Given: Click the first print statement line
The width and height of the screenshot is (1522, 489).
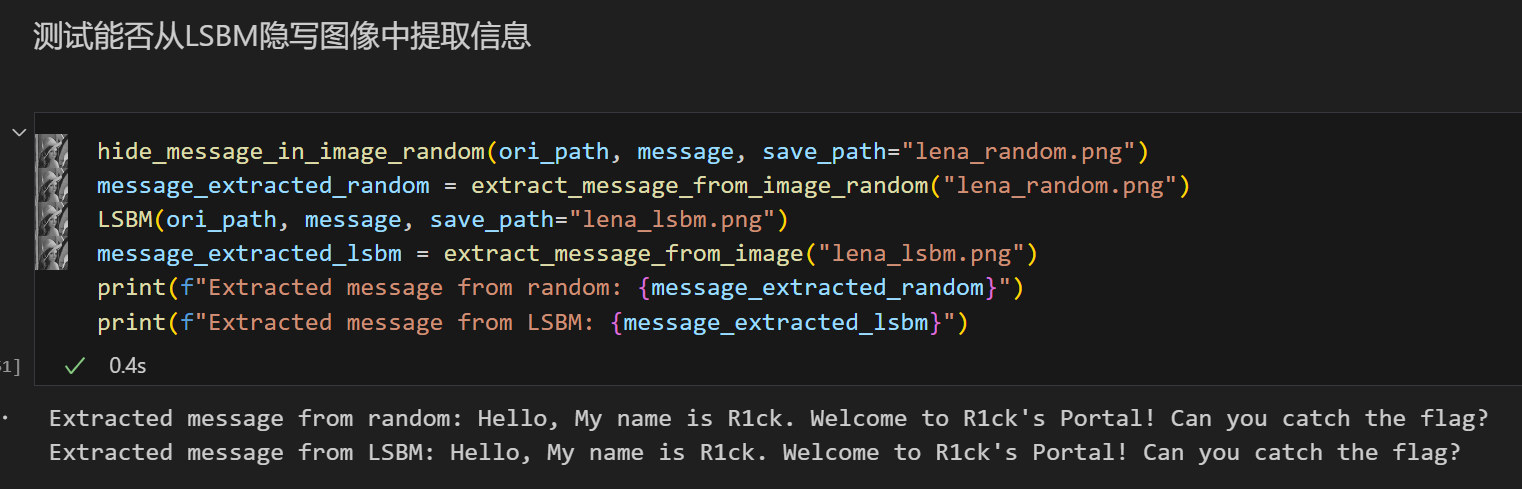Looking at the screenshot, I should click(560, 288).
